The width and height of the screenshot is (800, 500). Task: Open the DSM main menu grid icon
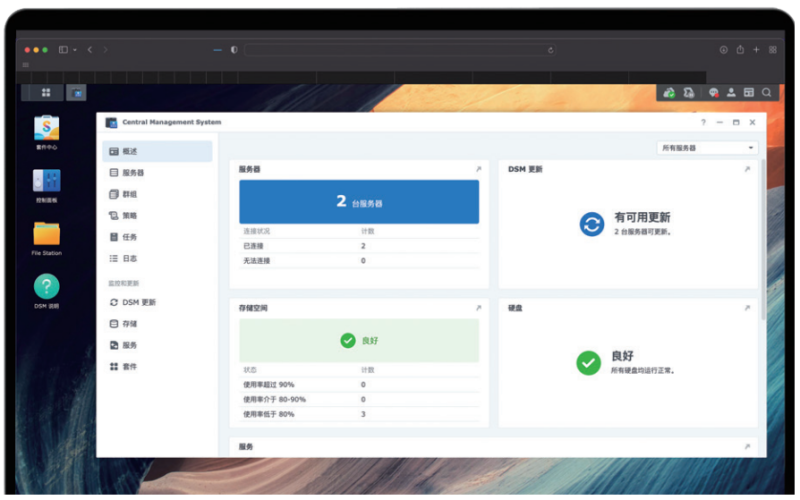46,92
